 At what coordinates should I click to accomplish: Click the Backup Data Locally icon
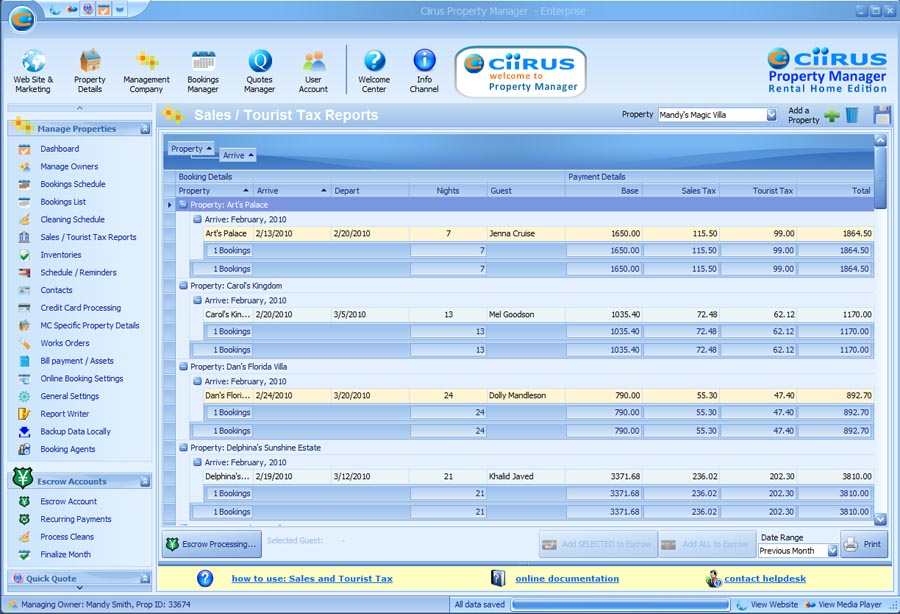[24, 432]
